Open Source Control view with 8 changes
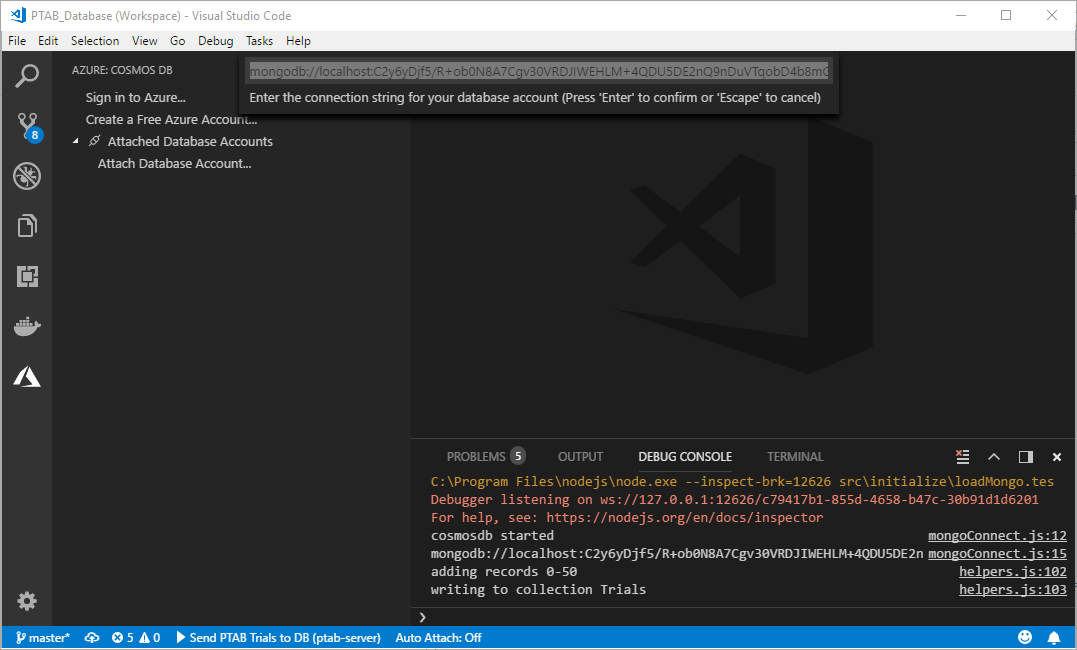The width and height of the screenshot is (1077, 650). tap(28, 126)
